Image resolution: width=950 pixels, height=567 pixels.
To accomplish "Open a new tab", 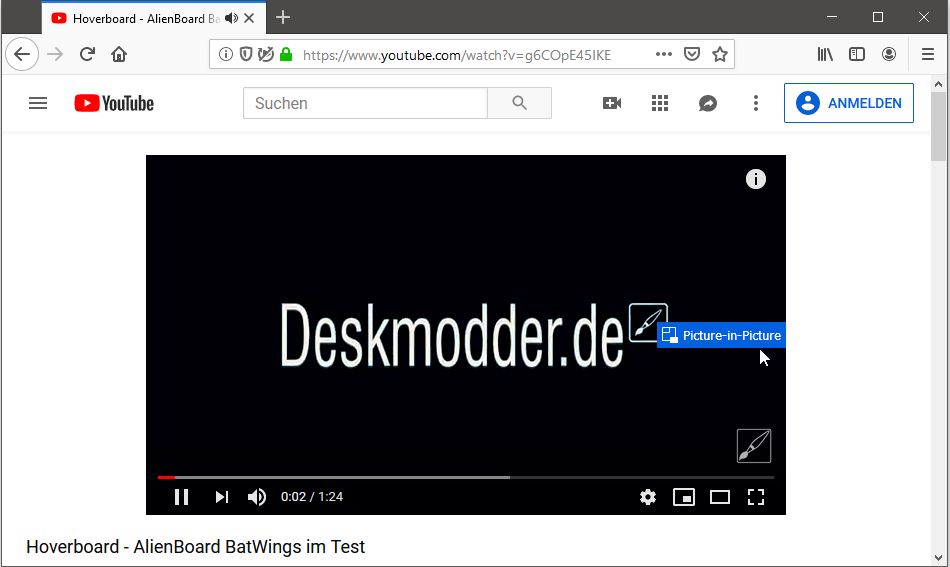I will pyautogui.click(x=283, y=18).
